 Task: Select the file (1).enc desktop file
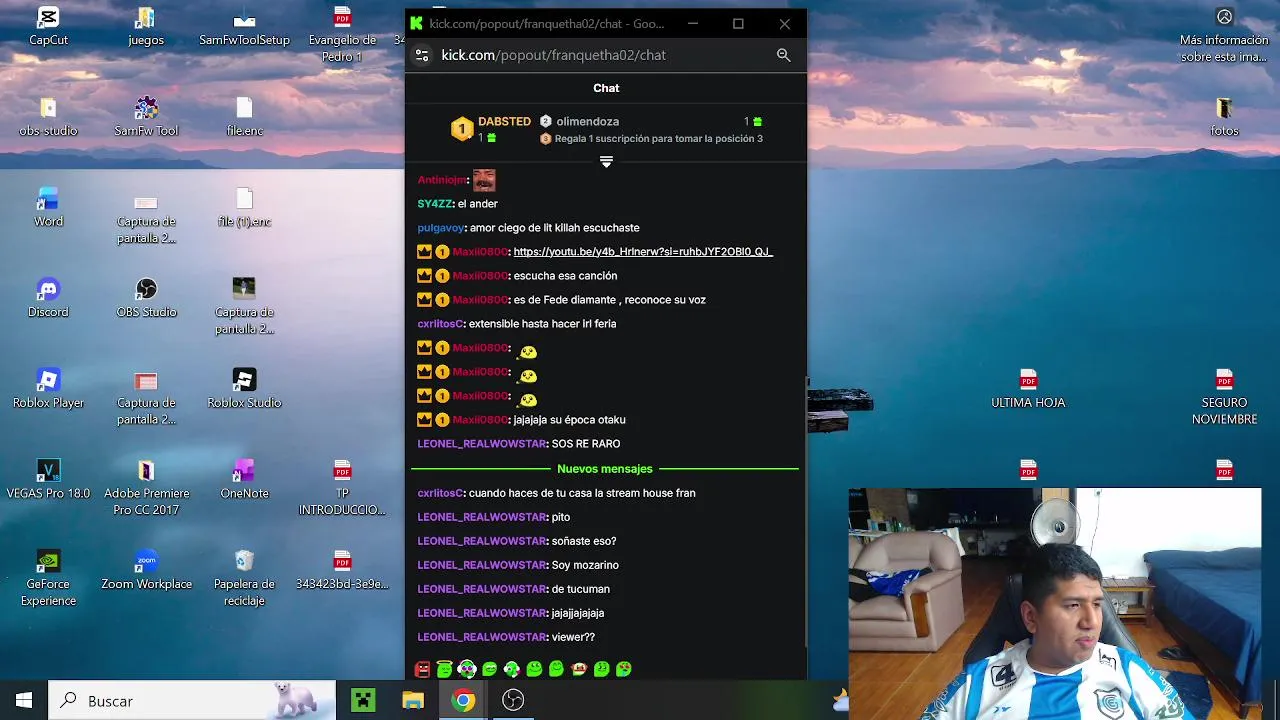point(244,208)
